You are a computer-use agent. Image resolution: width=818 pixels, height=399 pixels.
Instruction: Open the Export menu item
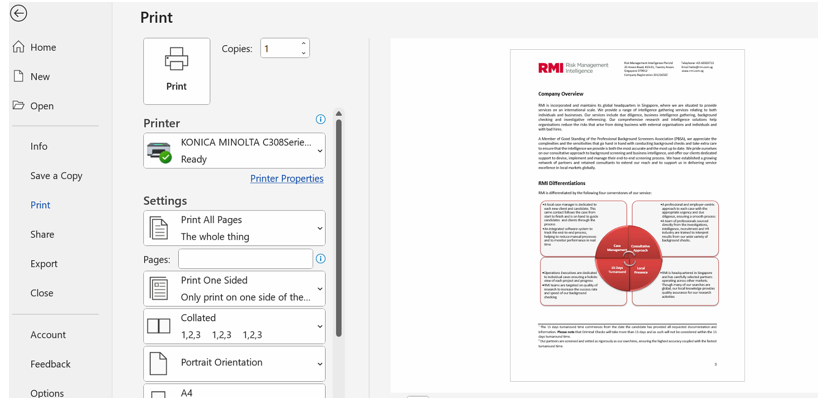(x=44, y=264)
